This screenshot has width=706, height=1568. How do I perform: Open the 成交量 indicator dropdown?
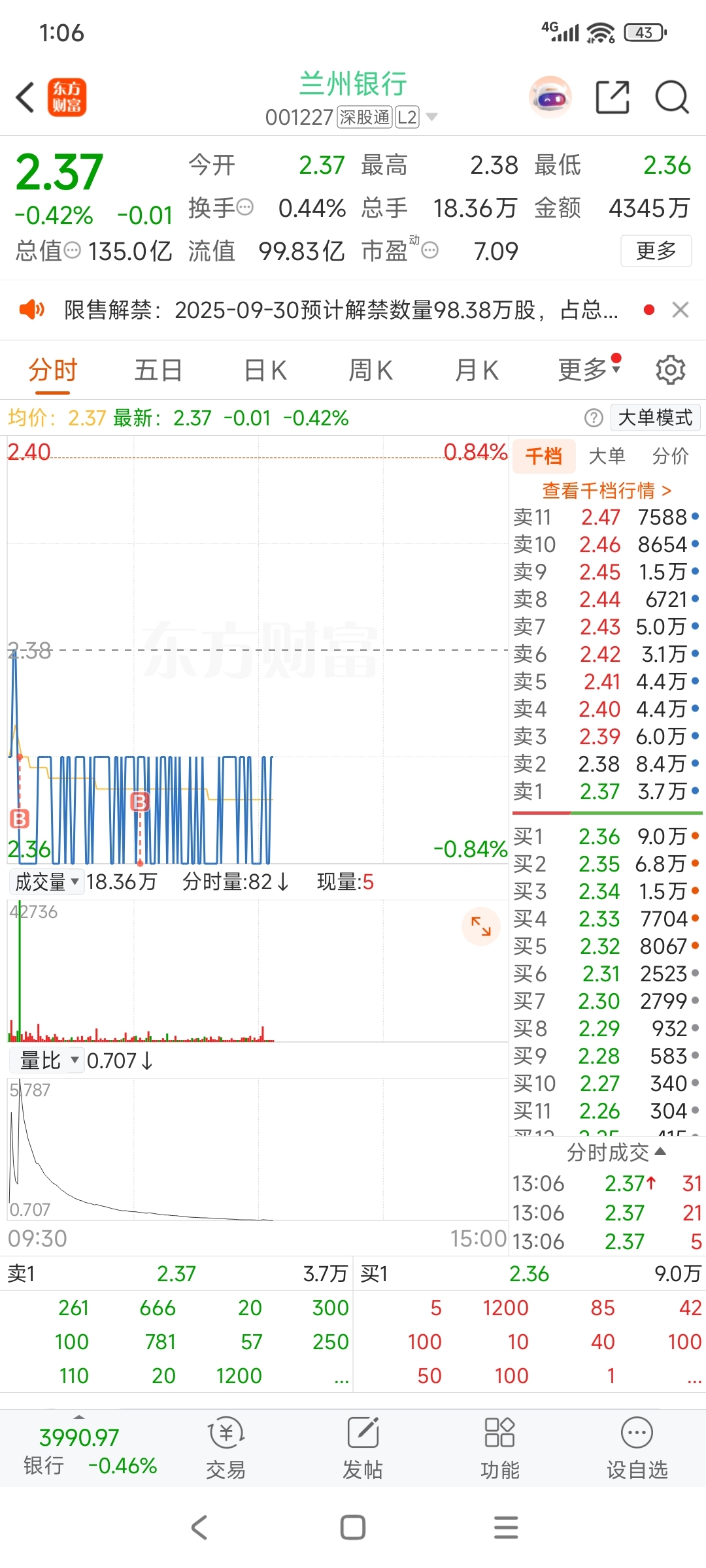46,882
